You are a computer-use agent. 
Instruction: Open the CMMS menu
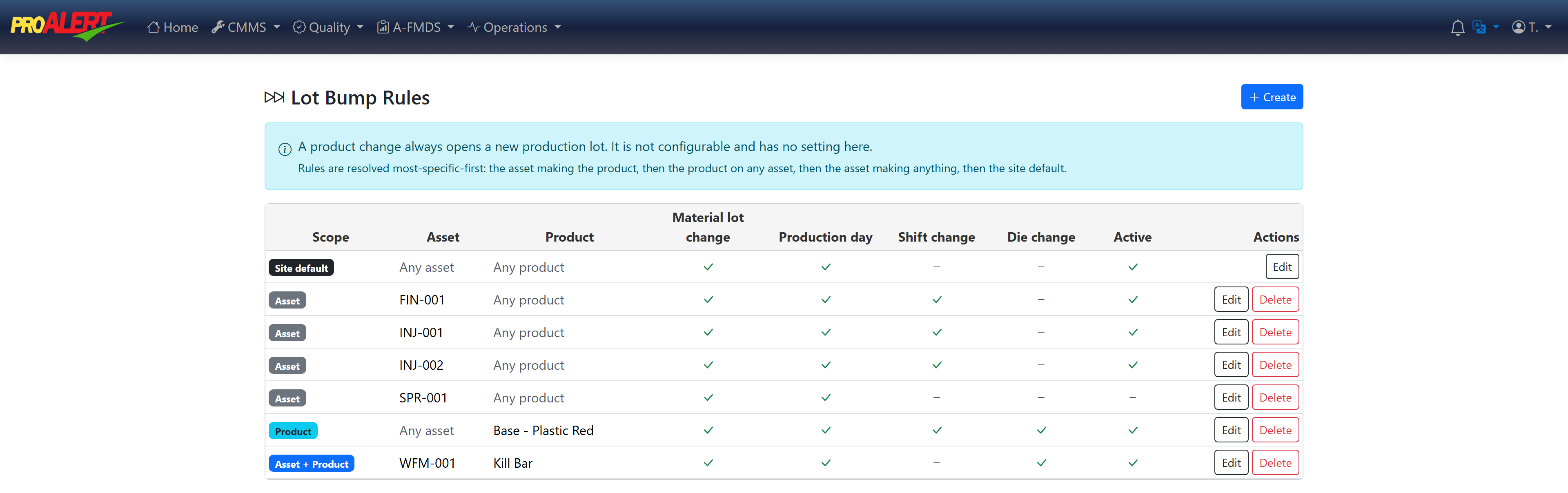point(246,27)
